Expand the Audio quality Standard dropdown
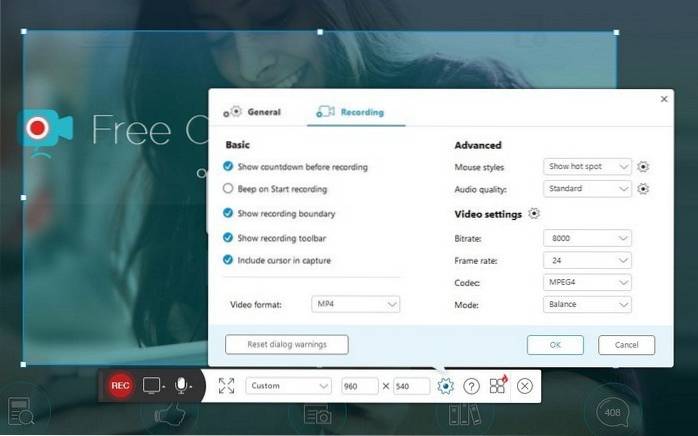The width and height of the screenshot is (698, 436). (x=587, y=189)
